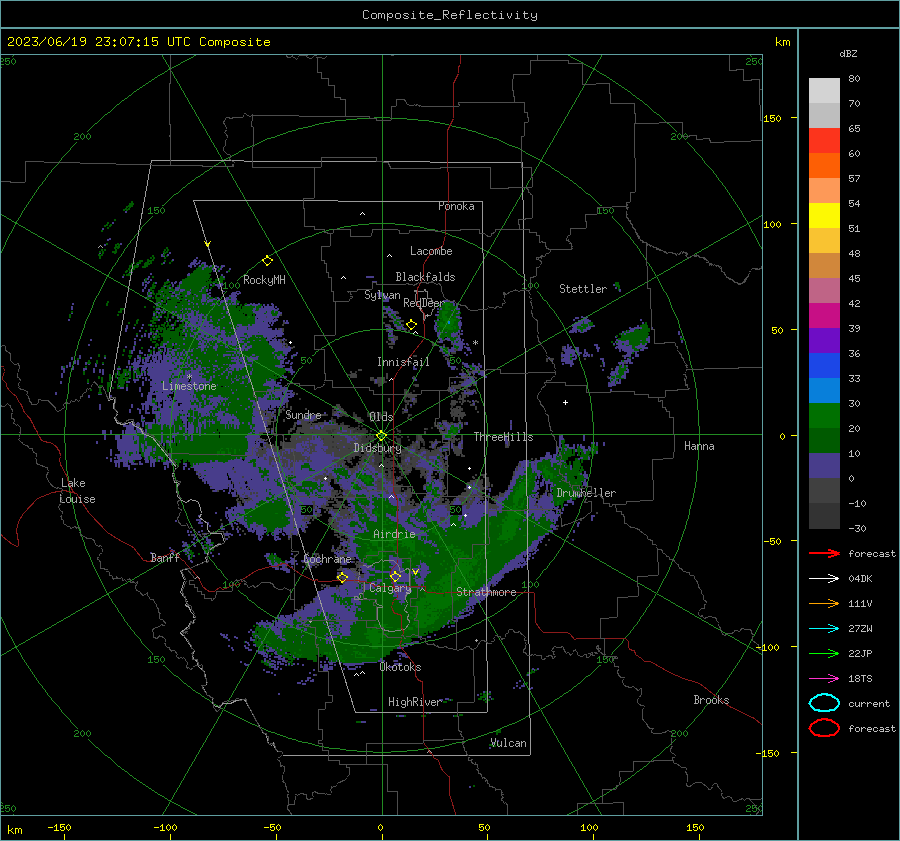Click the purple 36-39 dBZ swatch
This screenshot has height=841, width=900.
[824, 341]
